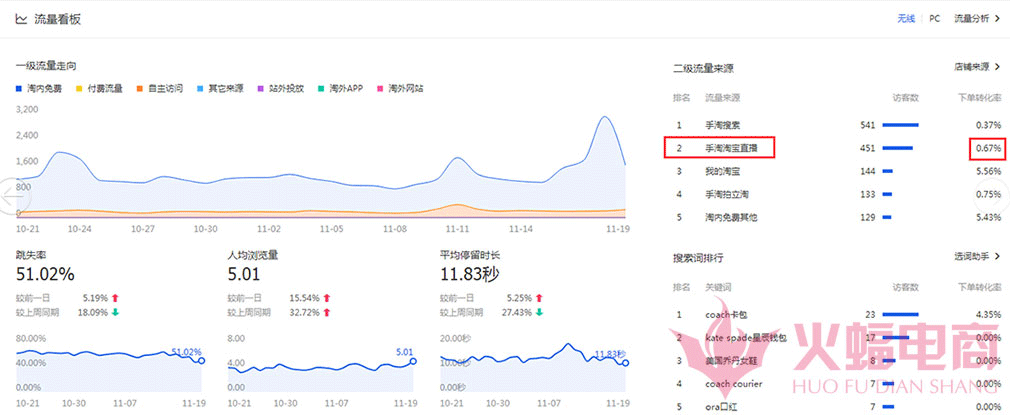Click the 跳失率 end-point marker on sparkline
1010x415 pixels.
(201, 360)
